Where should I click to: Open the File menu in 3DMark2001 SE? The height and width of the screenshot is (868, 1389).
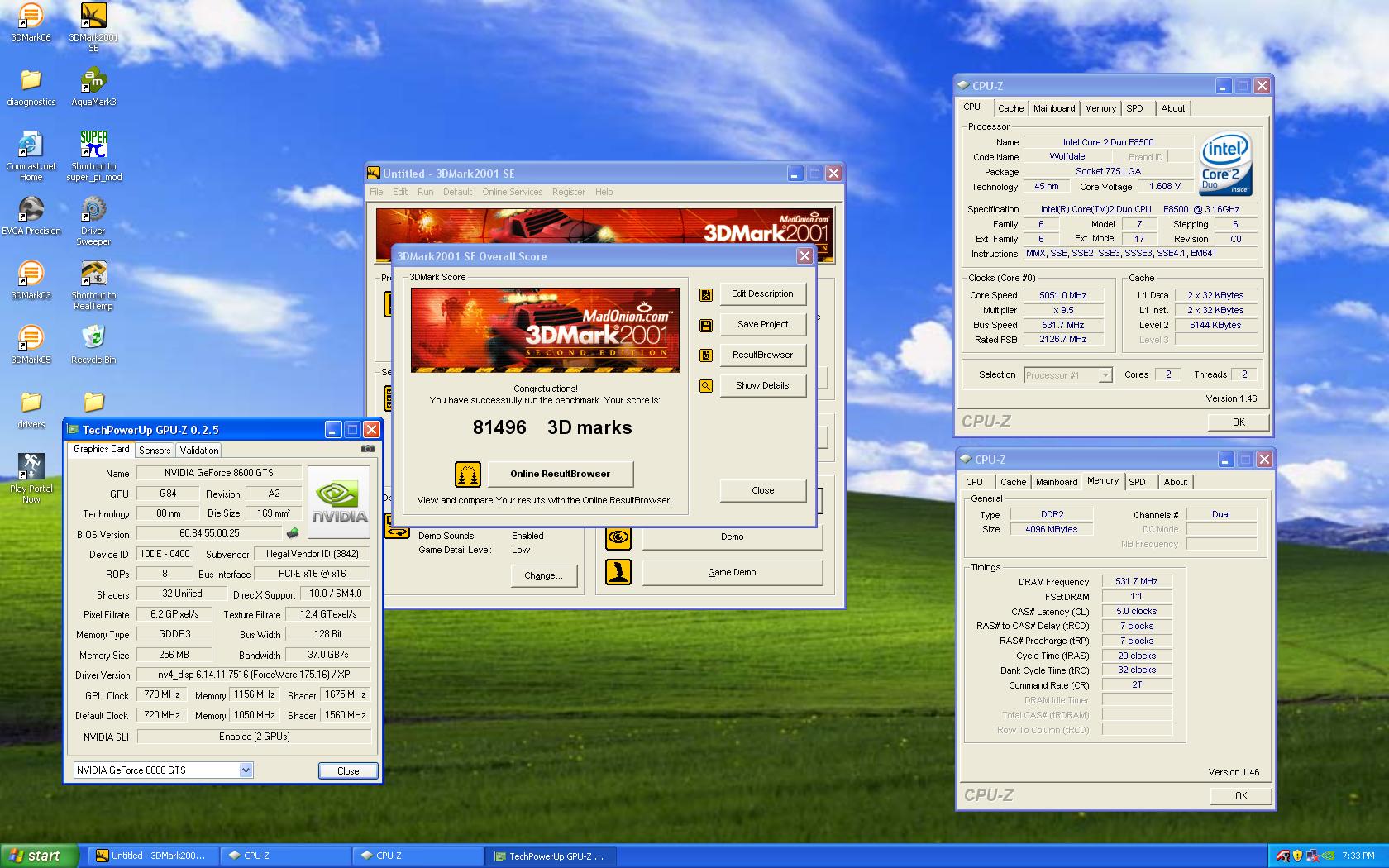pyautogui.click(x=376, y=192)
